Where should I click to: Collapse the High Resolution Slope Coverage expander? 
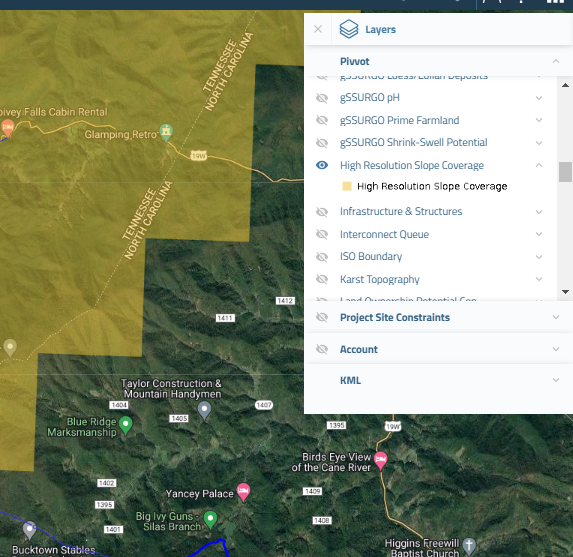539,165
